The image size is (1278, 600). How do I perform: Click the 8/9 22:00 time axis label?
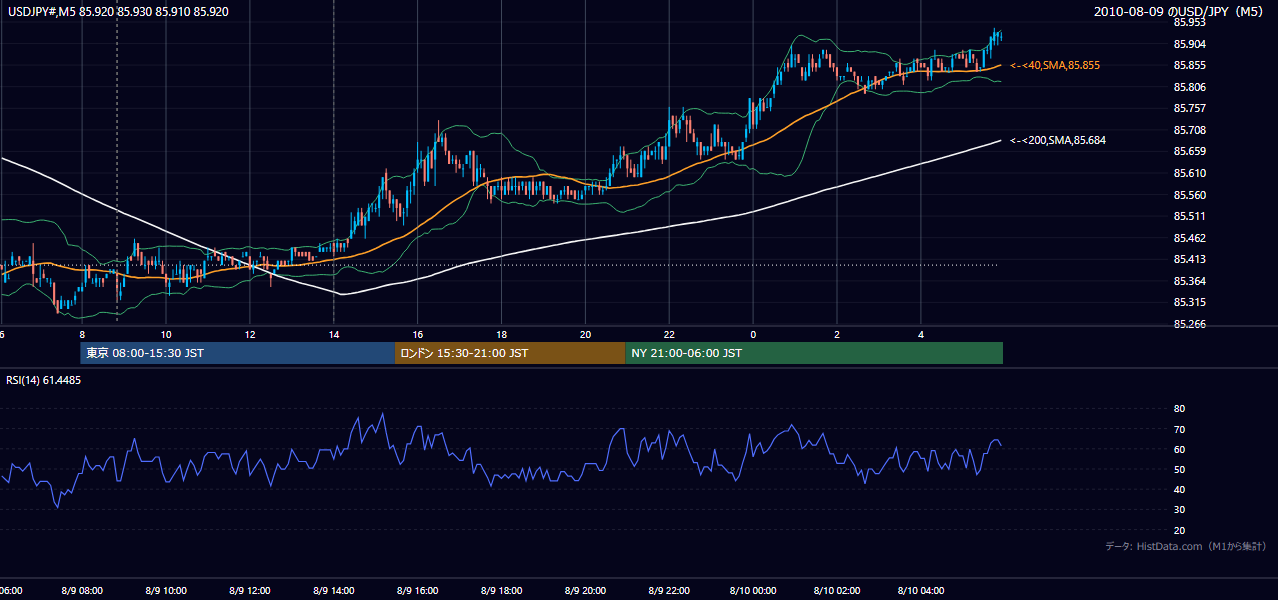coord(670,590)
